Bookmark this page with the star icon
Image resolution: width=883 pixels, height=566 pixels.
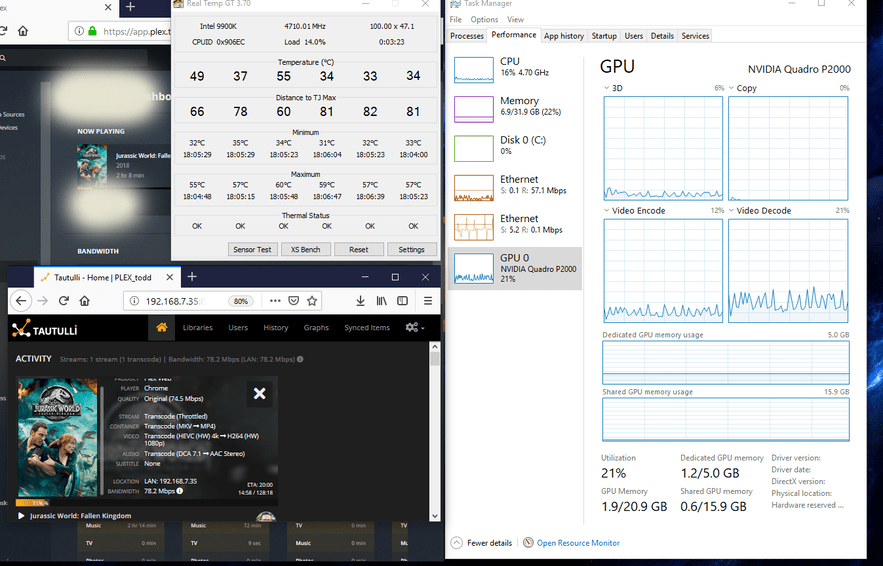tap(312, 301)
